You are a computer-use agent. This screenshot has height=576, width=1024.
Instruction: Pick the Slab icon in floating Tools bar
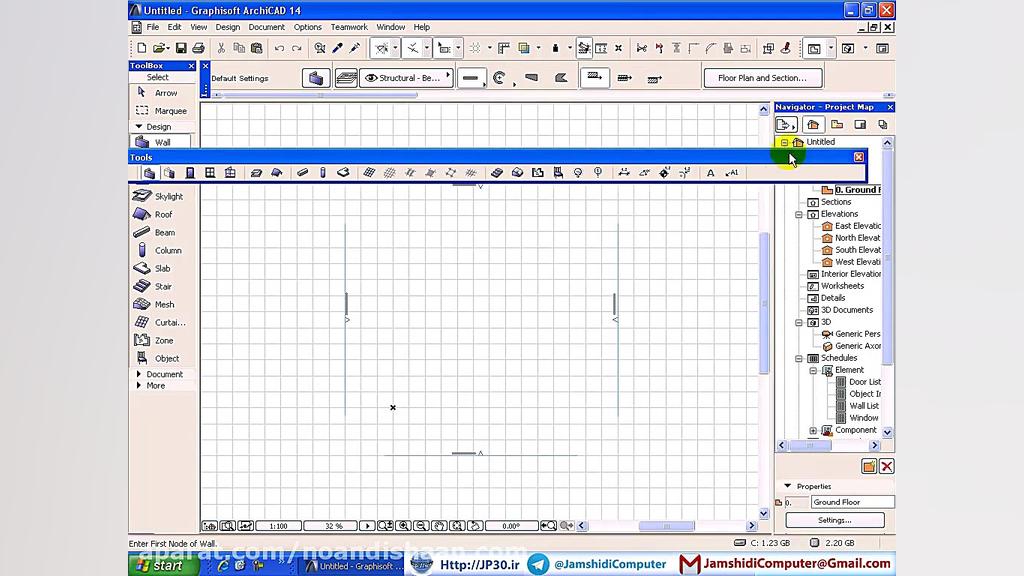[x=343, y=173]
